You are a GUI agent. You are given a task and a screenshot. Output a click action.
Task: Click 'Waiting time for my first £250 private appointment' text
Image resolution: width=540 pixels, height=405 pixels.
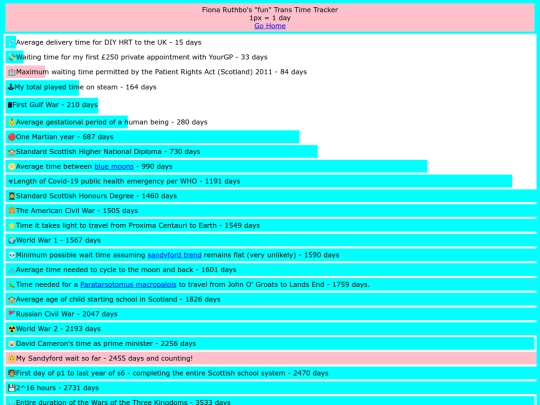coord(111,57)
